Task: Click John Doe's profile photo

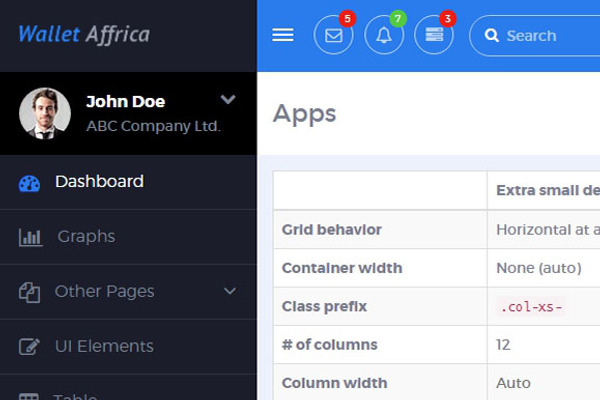Action: click(45, 113)
